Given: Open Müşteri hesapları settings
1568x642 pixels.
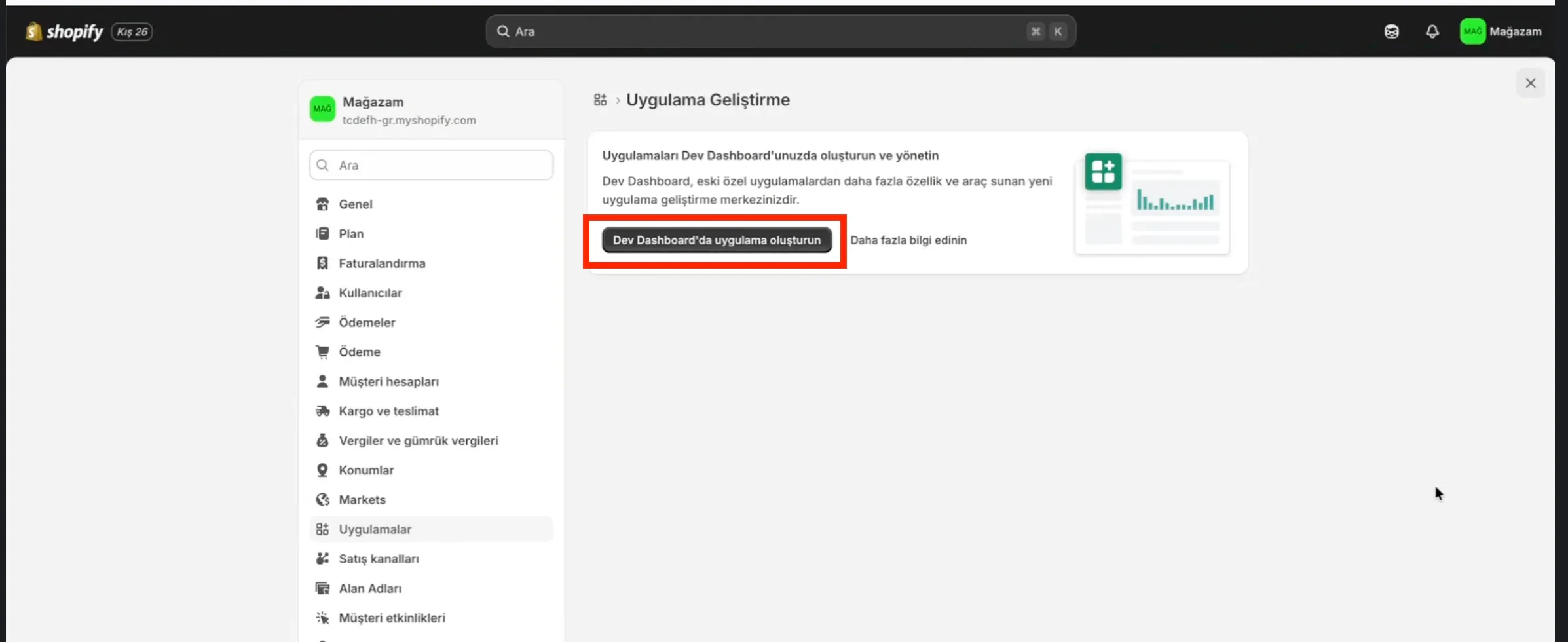Looking at the screenshot, I should 431,381.
